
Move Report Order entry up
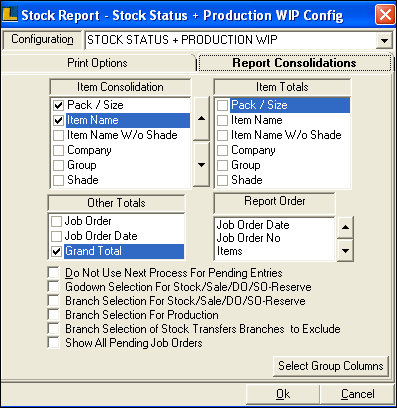[345, 227]
